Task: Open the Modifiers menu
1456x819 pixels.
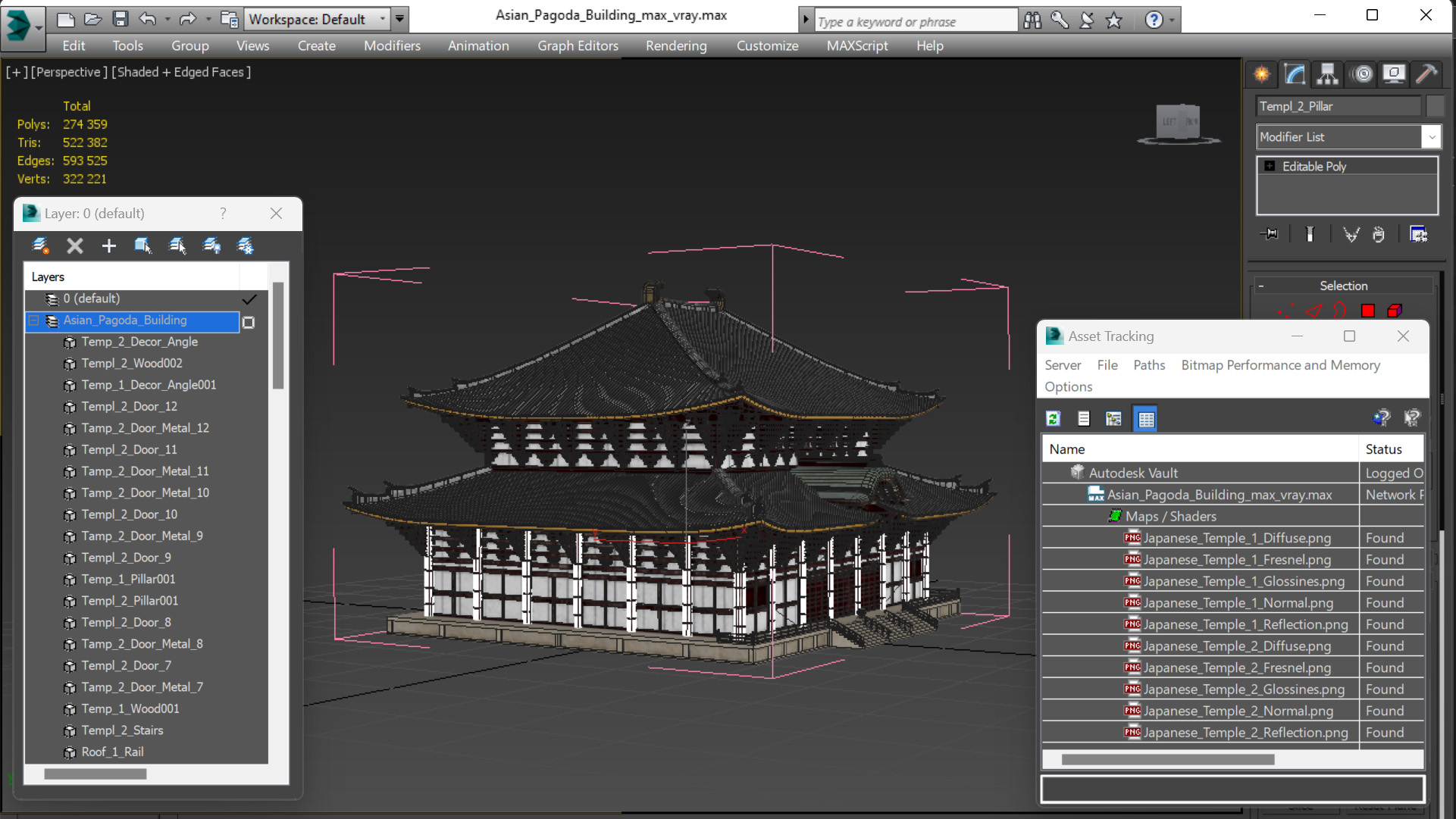Action: [392, 45]
